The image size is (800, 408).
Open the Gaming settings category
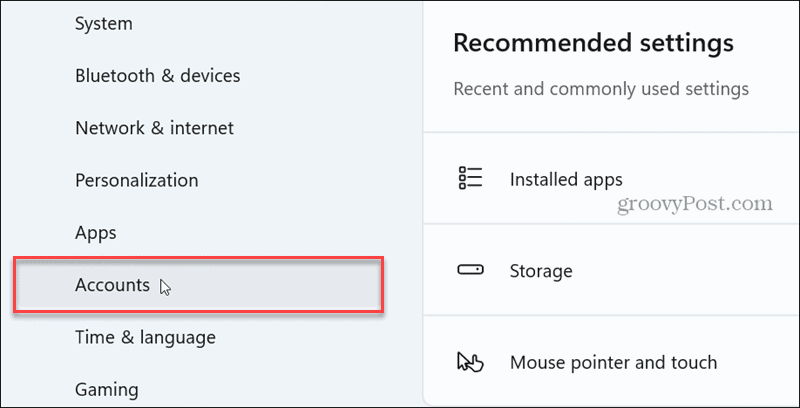[106, 389]
